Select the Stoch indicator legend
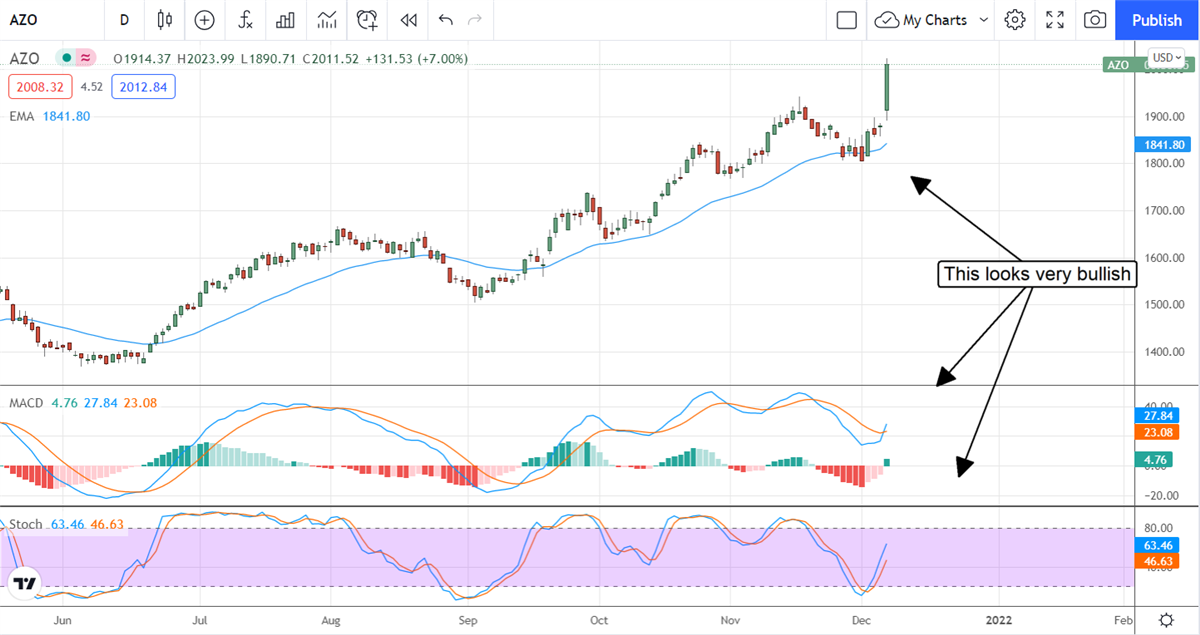Screen dimensions: 1200x635 click(x=26, y=523)
